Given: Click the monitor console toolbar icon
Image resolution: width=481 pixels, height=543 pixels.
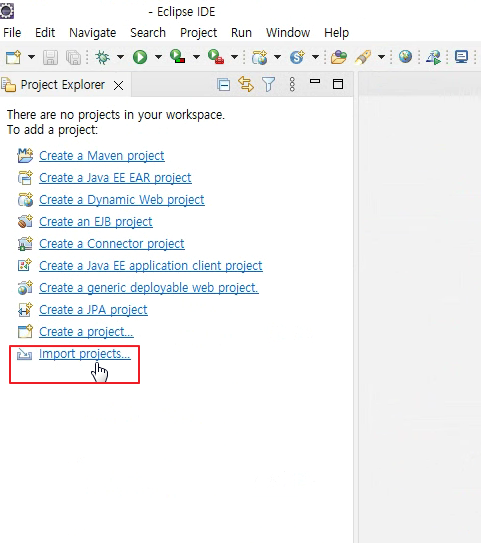Looking at the screenshot, I should tap(462, 57).
